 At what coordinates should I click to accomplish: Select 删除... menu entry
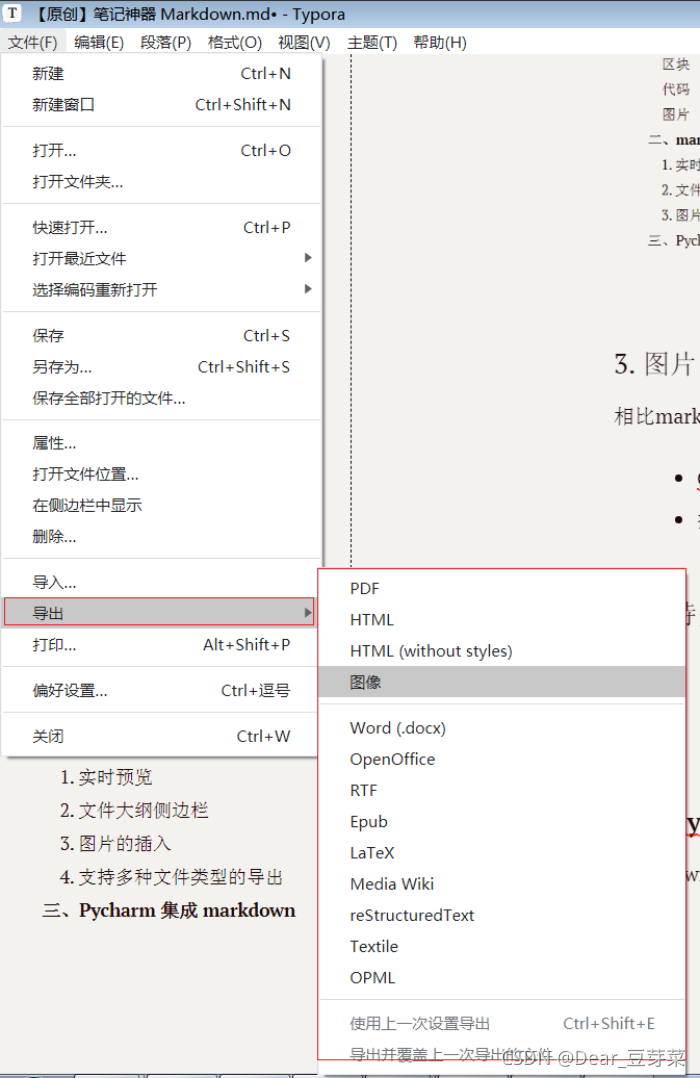(x=162, y=536)
